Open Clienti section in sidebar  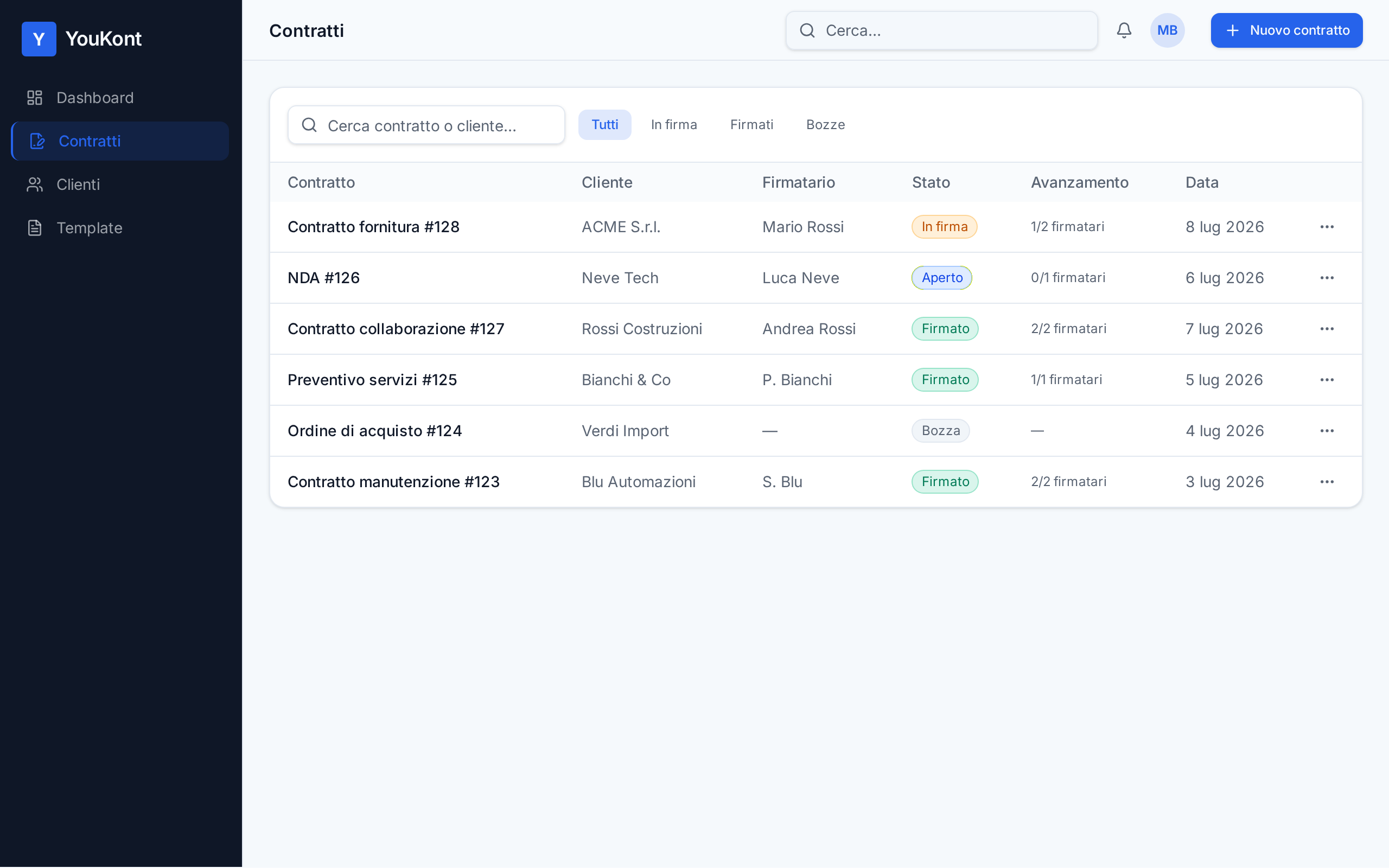pos(120,185)
